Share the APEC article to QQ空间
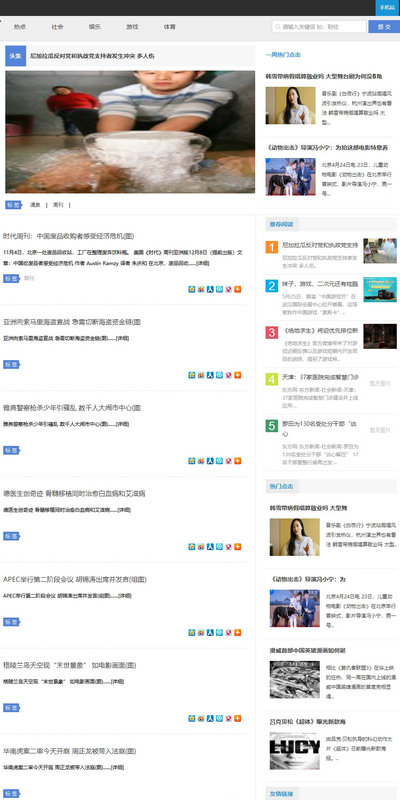400x800 pixels. pyautogui.click(x=192, y=632)
